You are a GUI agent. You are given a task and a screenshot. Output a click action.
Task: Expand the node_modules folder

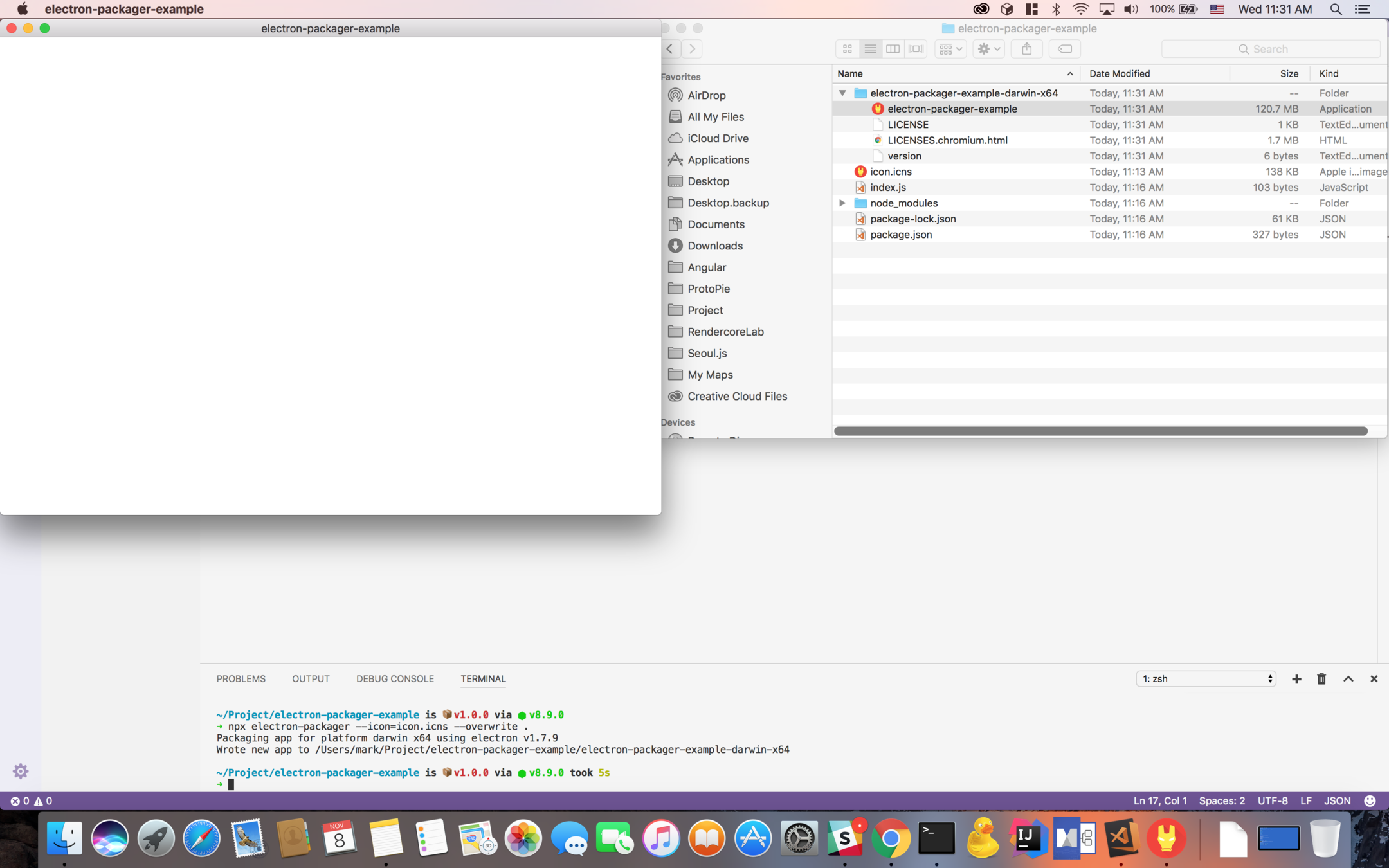[x=842, y=203]
